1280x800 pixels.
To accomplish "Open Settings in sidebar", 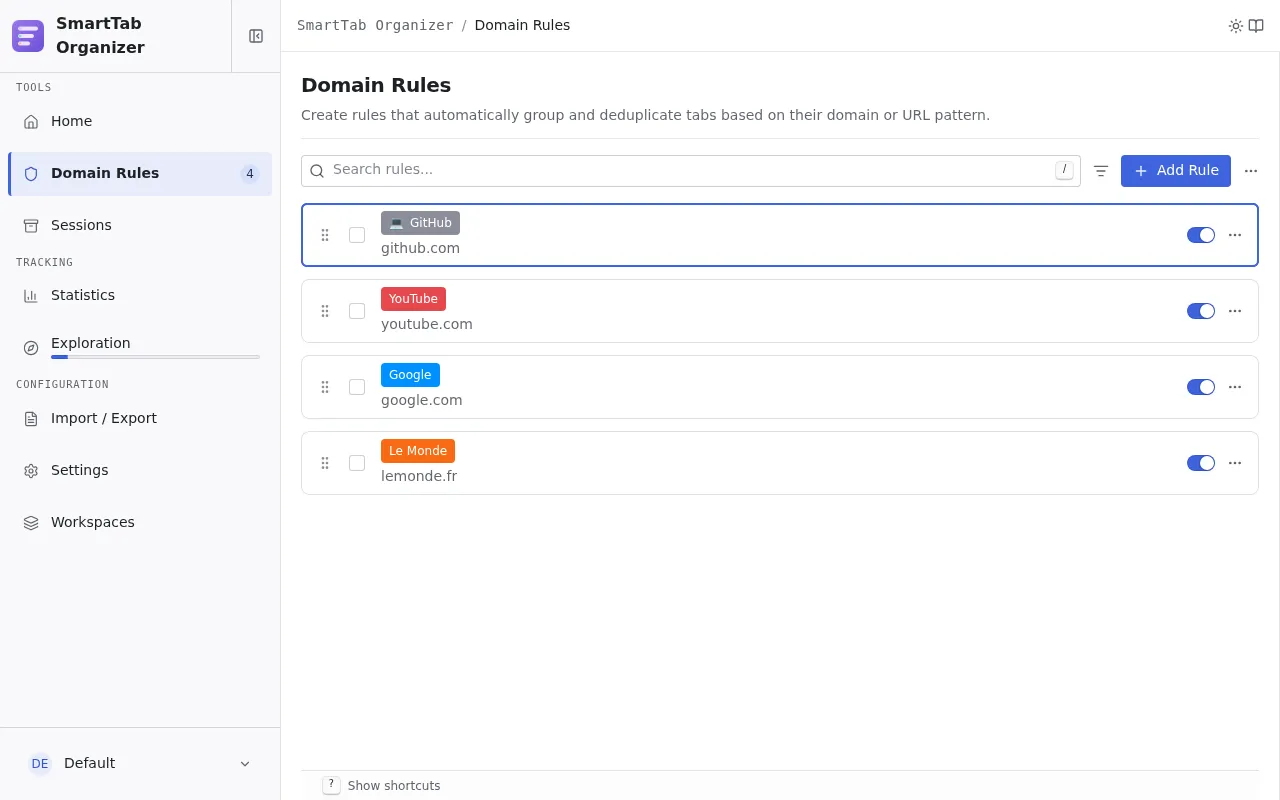I will click(x=140, y=471).
